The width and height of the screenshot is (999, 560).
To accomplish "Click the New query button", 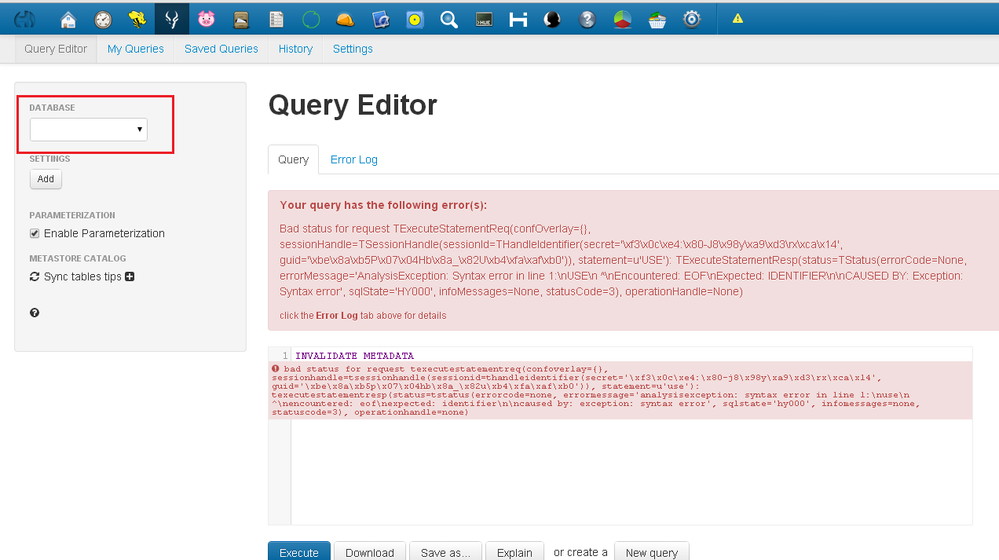I will [651, 552].
